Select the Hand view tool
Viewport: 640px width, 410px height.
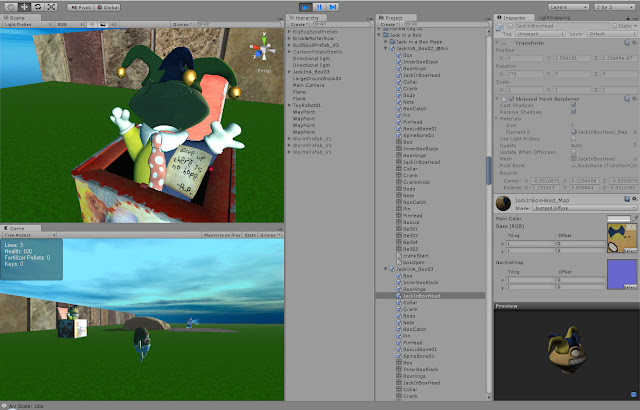tap(11, 7)
